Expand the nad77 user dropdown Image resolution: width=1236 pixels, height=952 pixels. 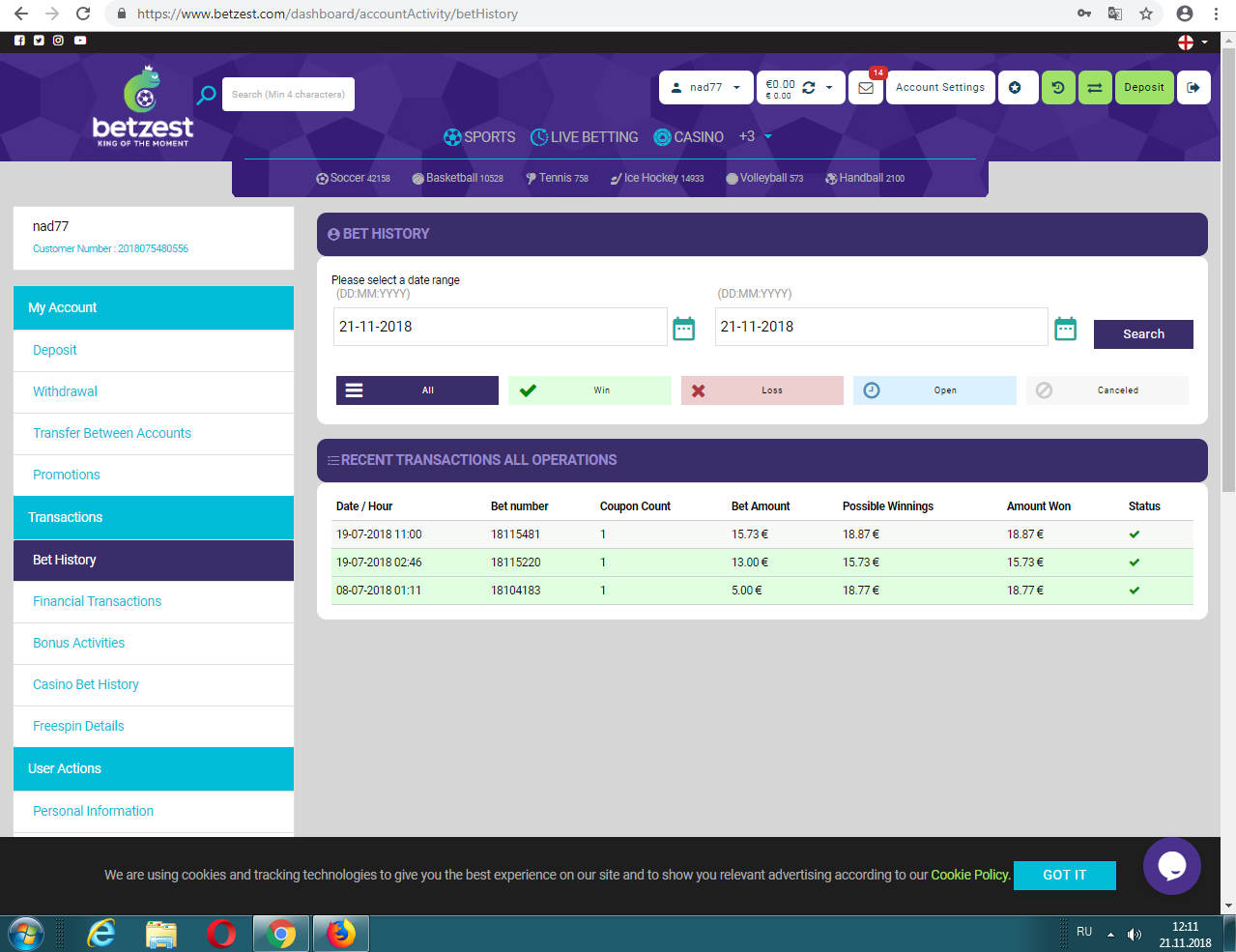point(707,88)
